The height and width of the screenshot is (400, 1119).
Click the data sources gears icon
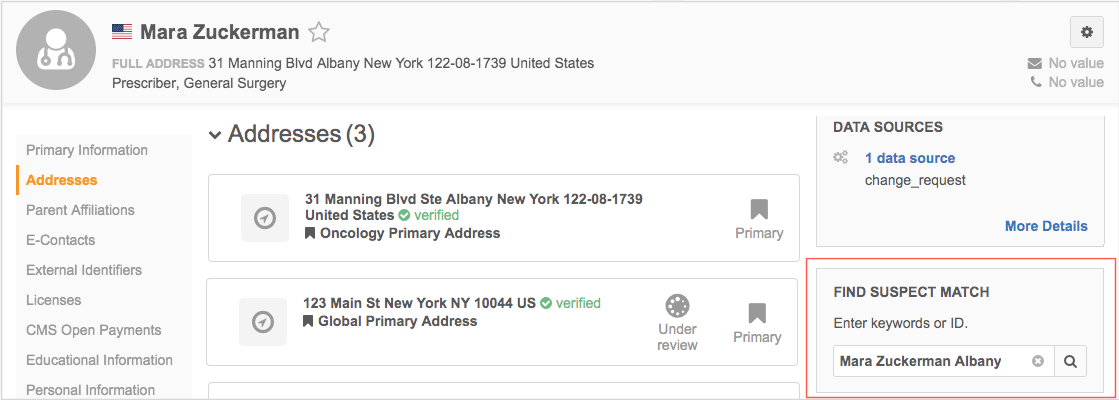841,158
